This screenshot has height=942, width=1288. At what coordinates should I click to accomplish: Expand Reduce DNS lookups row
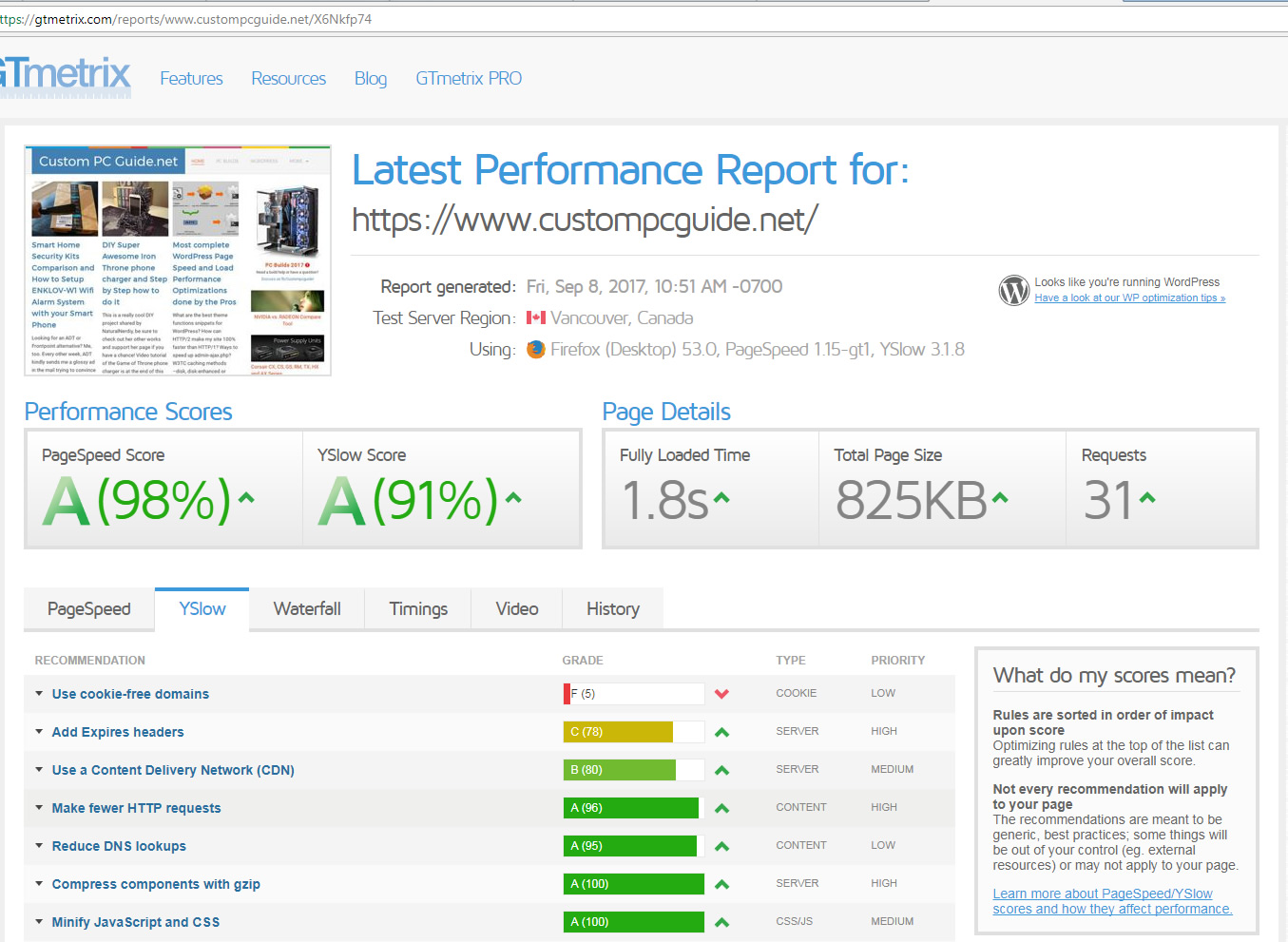[39, 846]
